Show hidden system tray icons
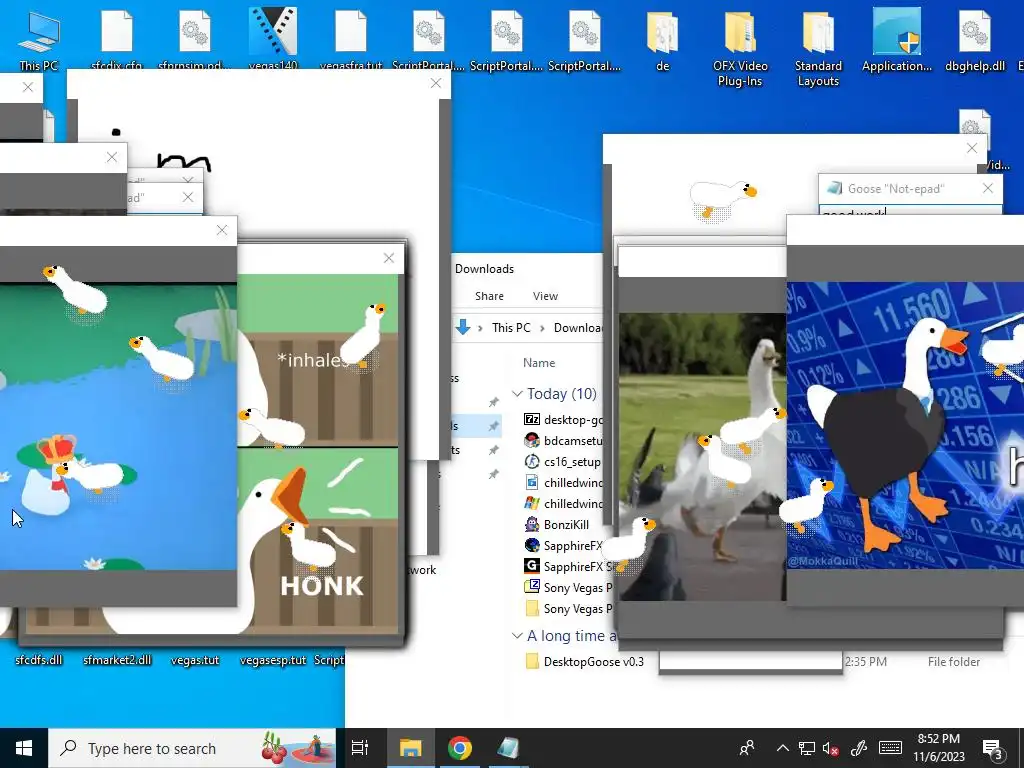 tap(782, 748)
